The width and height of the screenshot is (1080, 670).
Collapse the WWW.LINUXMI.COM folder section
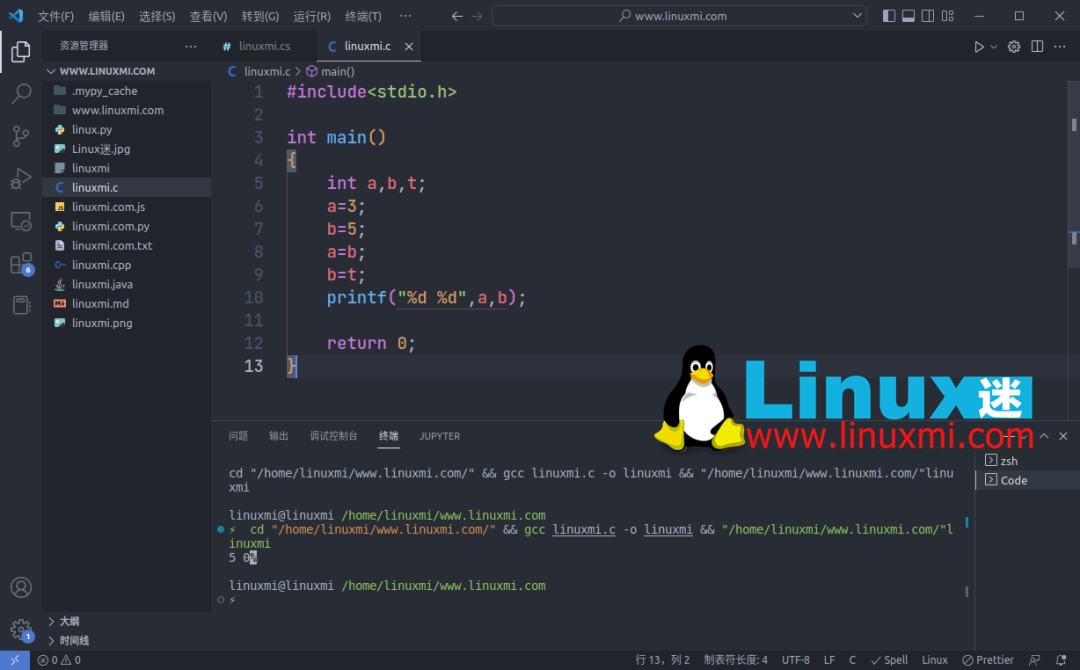coord(107,71)
